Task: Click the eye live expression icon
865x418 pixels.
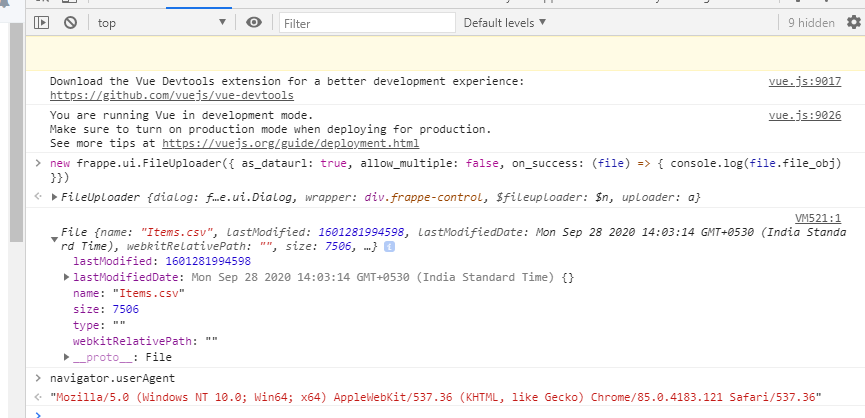Action: (254, 23)
